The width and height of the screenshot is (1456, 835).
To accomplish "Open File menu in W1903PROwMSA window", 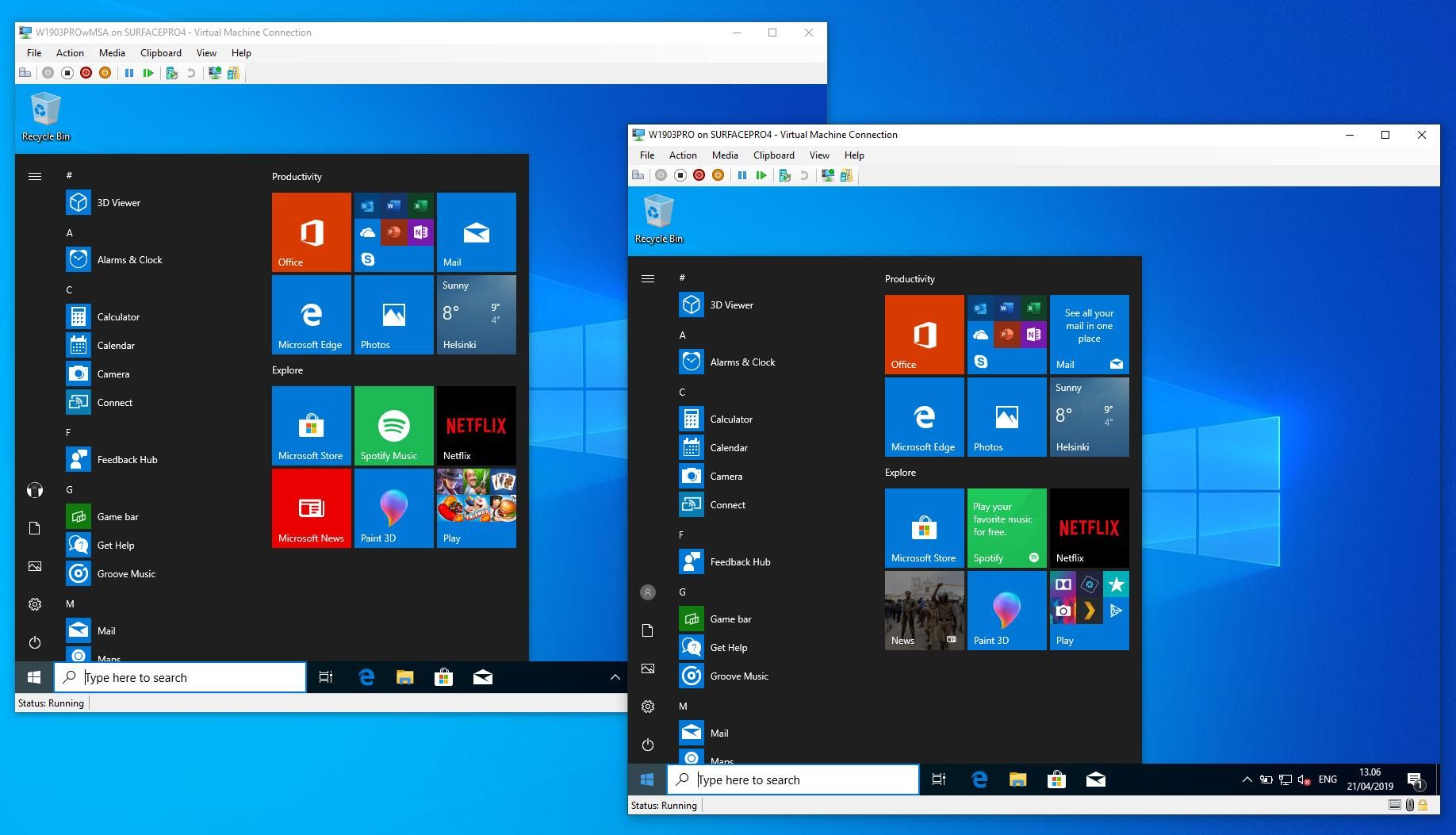I will pyautogui.click(x=34, y=53).
